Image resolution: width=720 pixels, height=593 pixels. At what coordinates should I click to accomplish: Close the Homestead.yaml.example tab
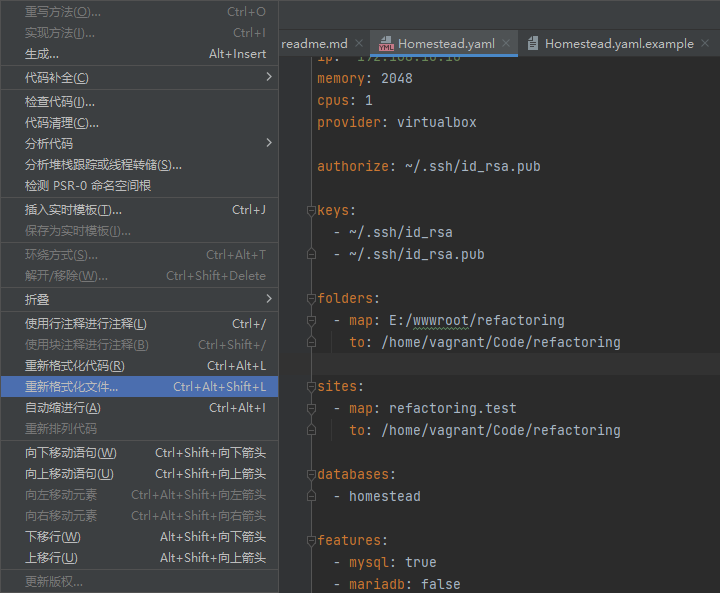pyautogui.click(x=707, y=44)
